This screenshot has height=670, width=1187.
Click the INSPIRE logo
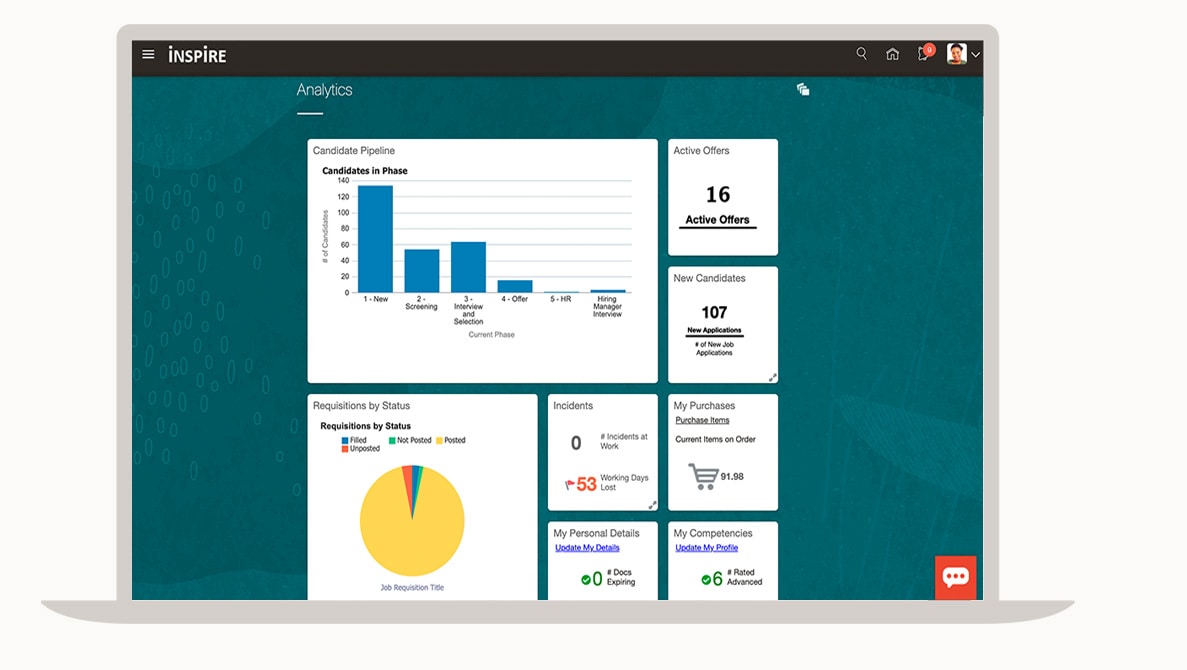coord(197,55)
